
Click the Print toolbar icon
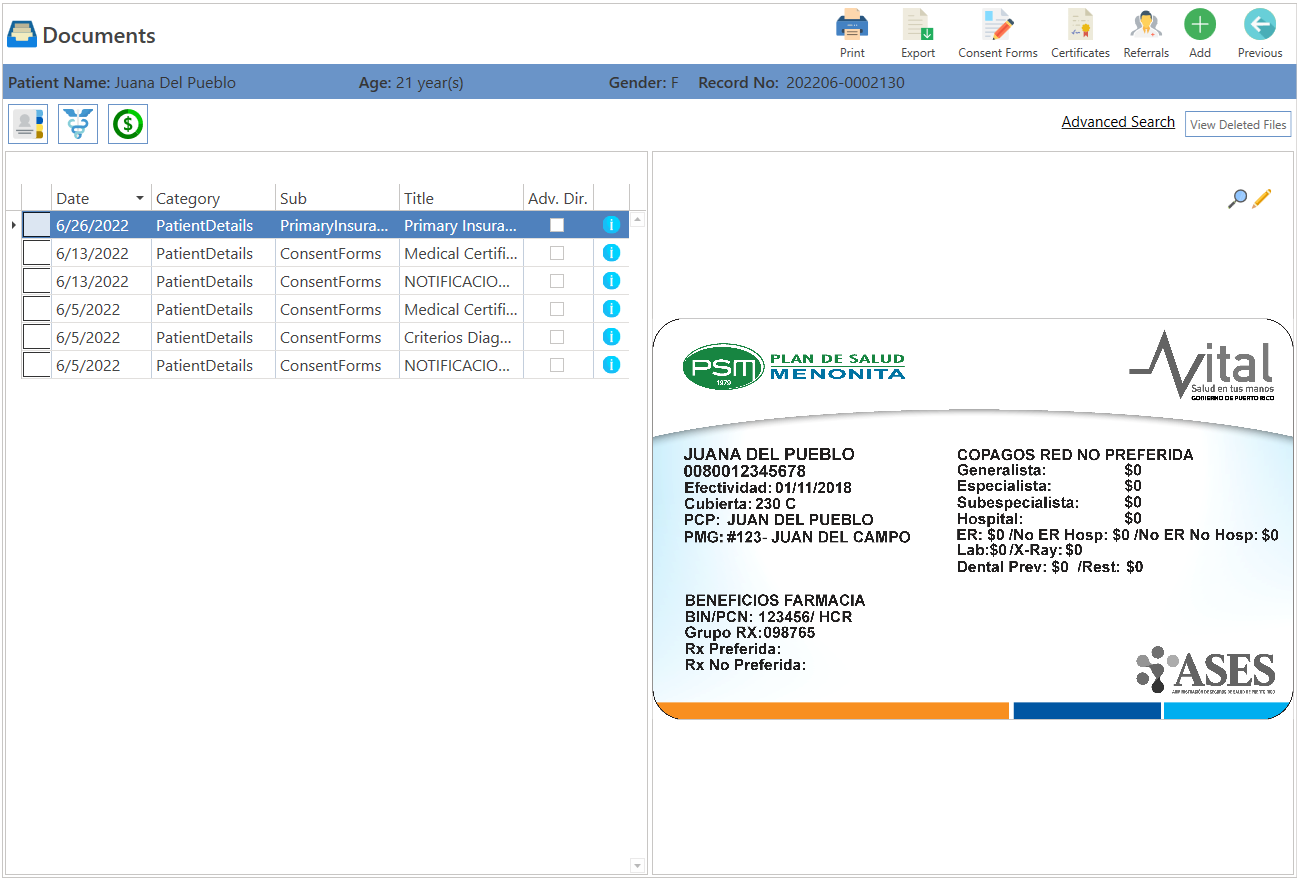[852, 33]
